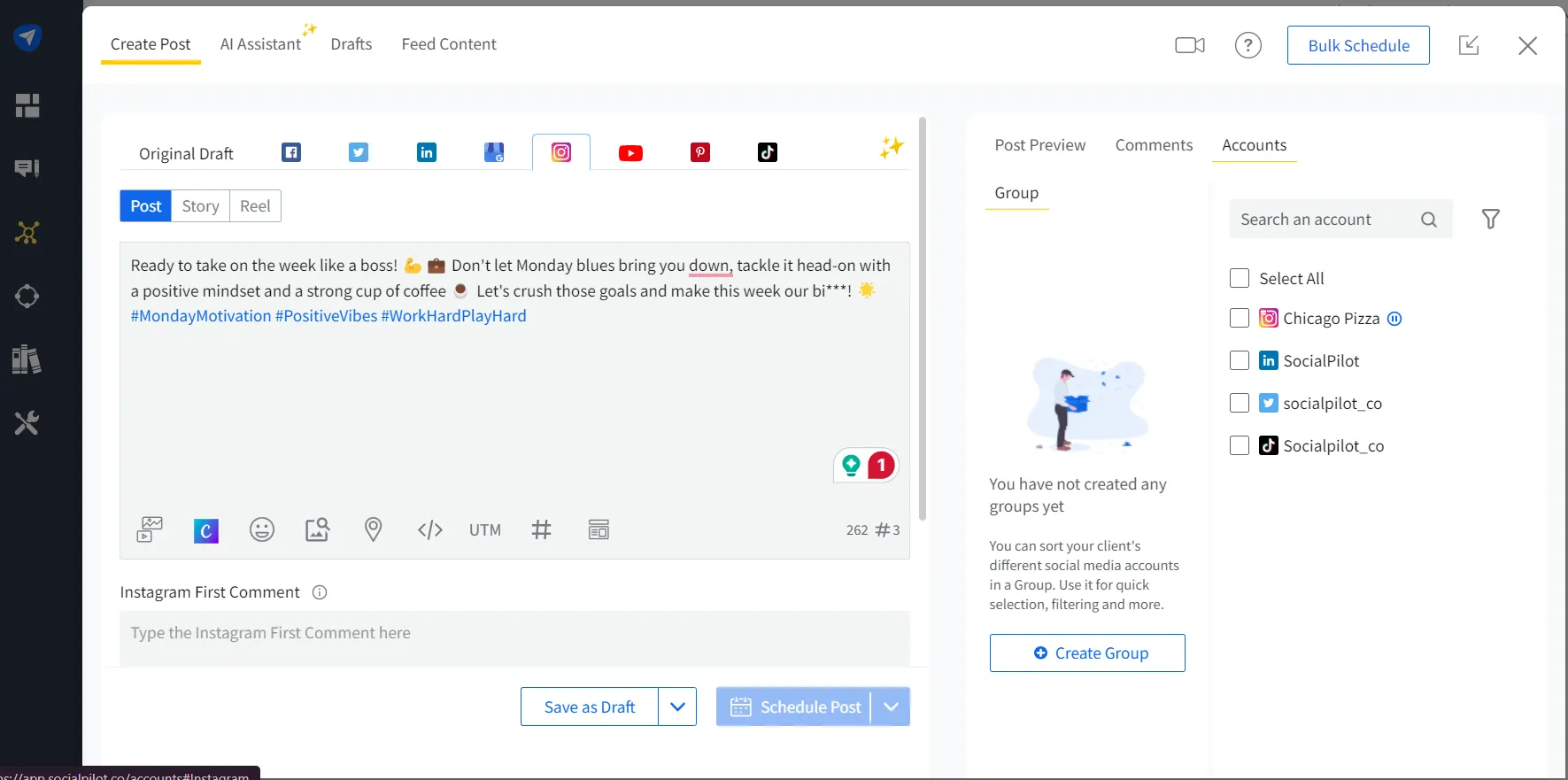Enable the SocialPilot LinkedIn account checkbox
Screen dimensions: 1568x780
[x=1240, y=360]
